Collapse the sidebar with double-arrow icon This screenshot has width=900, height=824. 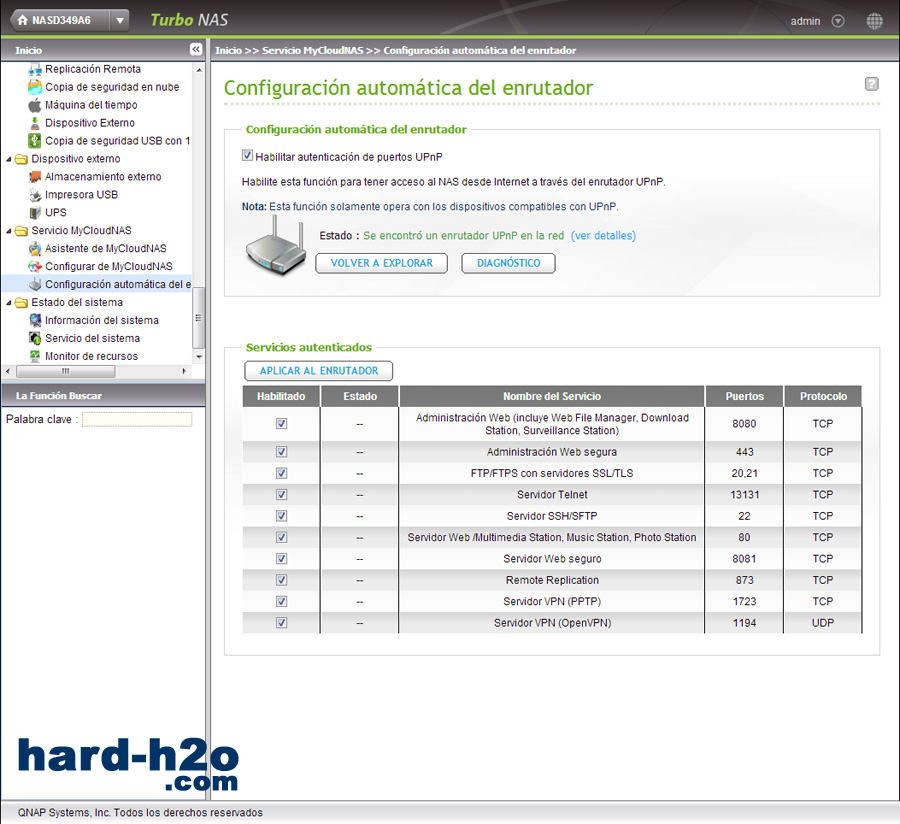[x=196, y=49]
